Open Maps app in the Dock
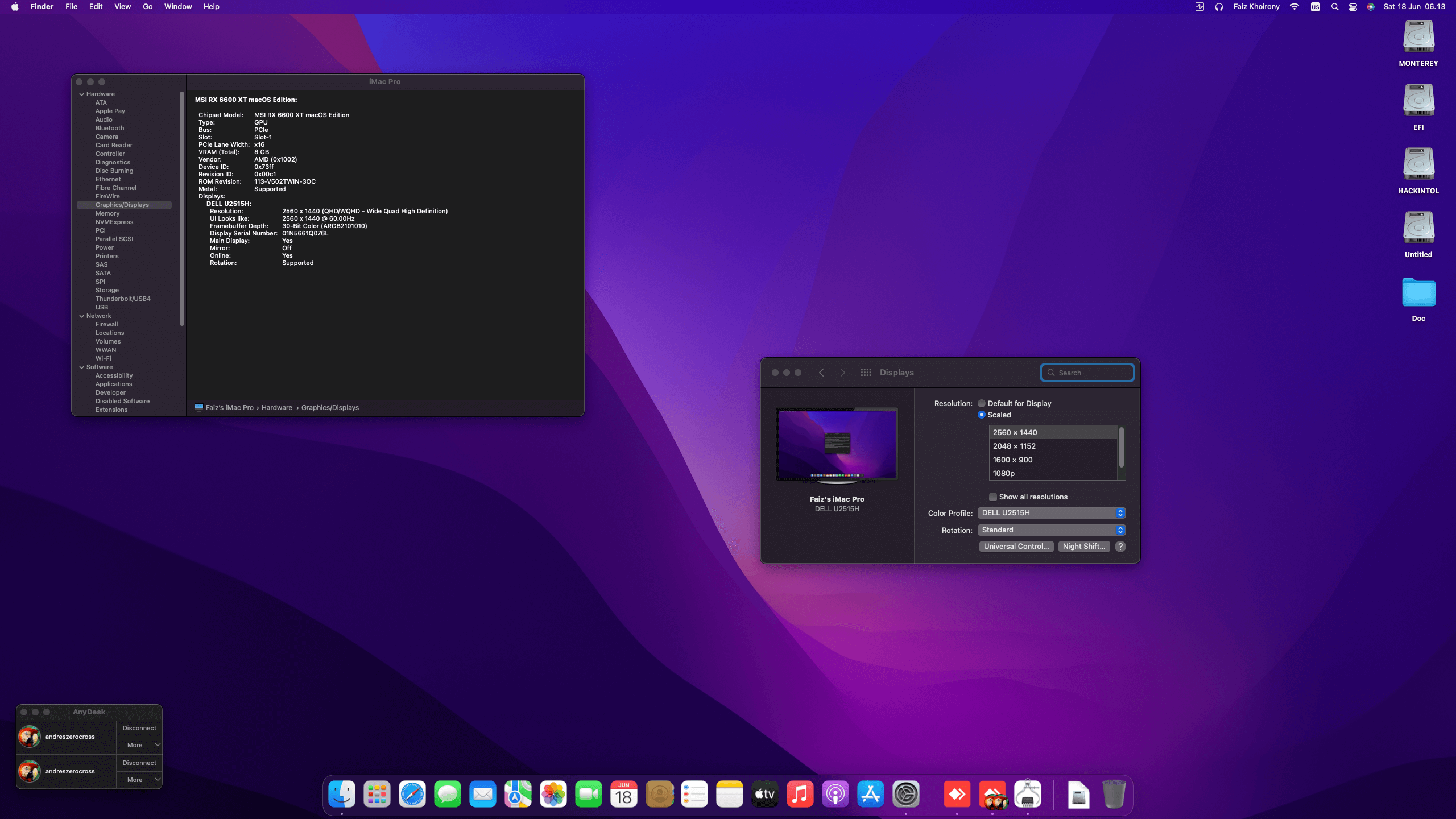The image size is (1456, 819). click(x=518, y=794)
